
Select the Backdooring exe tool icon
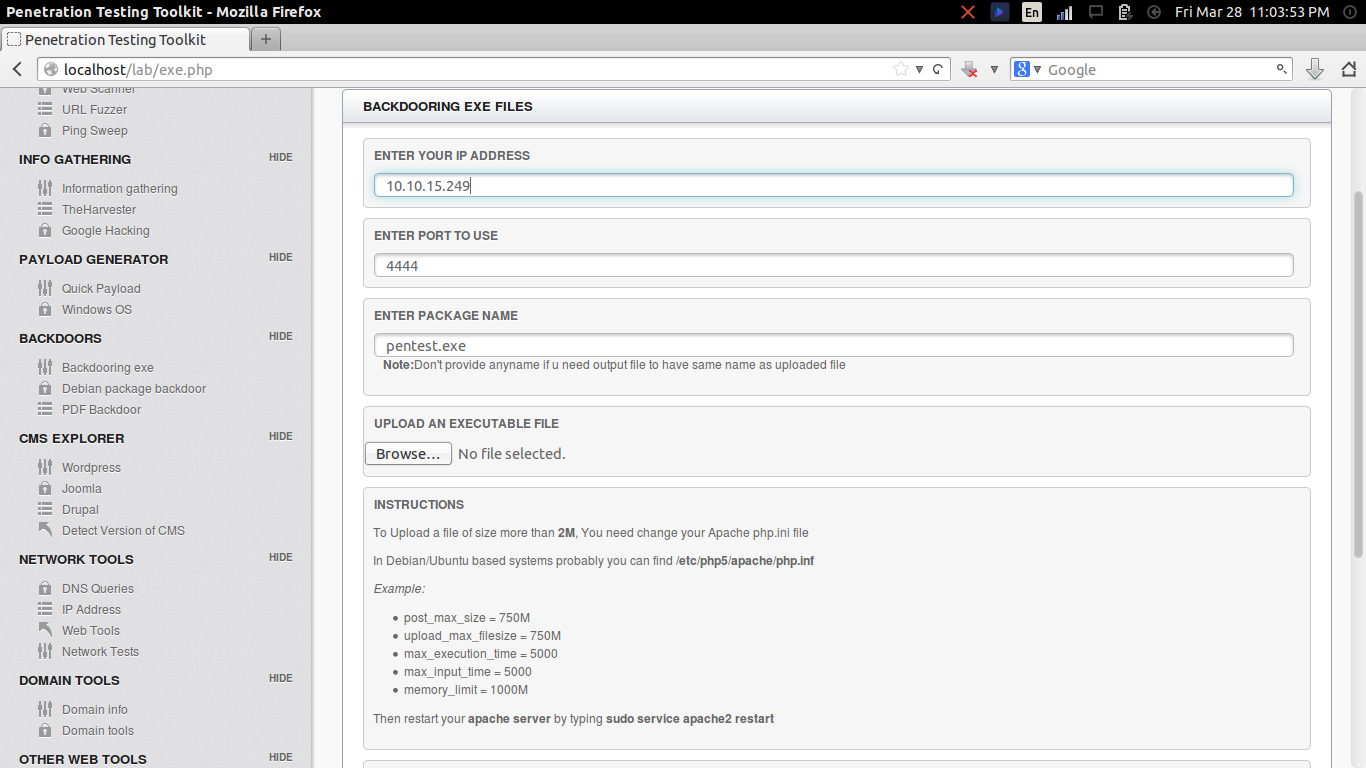[x=45, y=367]
